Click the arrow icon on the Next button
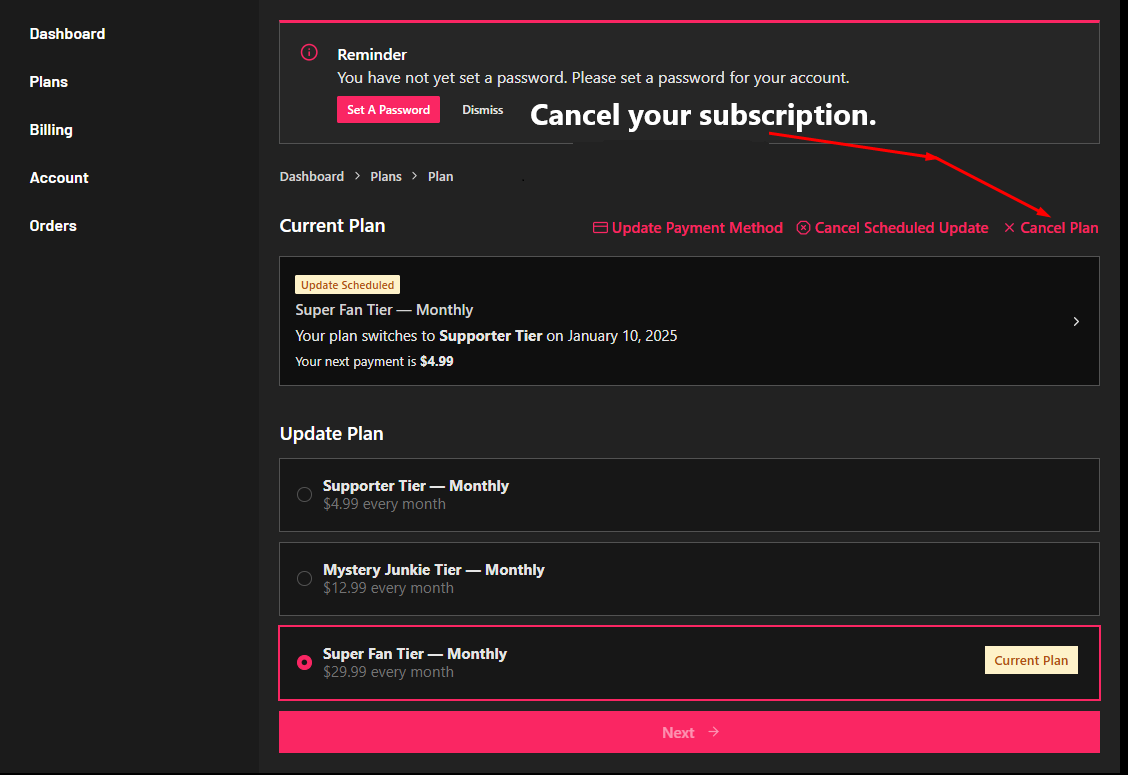This screenshot has height=775, width=1128. click(x=714, y=732)
